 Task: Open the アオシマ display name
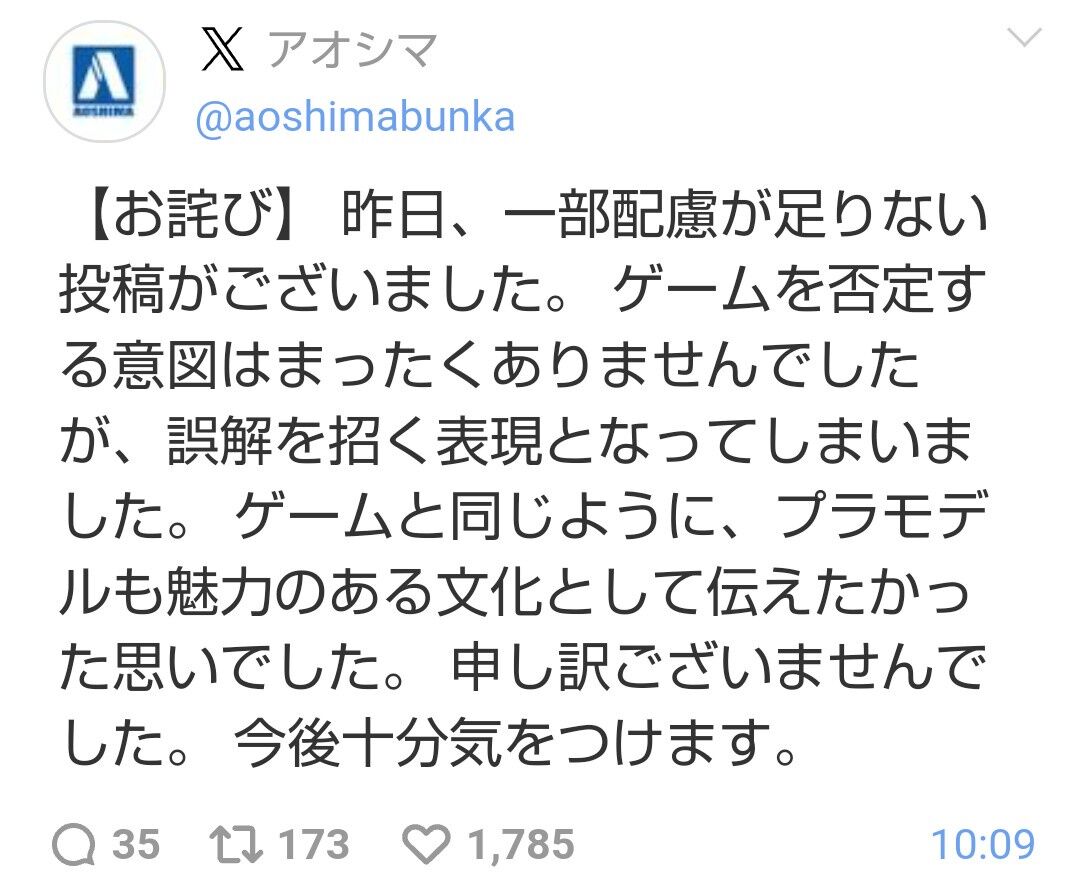(x=350, y=49)
